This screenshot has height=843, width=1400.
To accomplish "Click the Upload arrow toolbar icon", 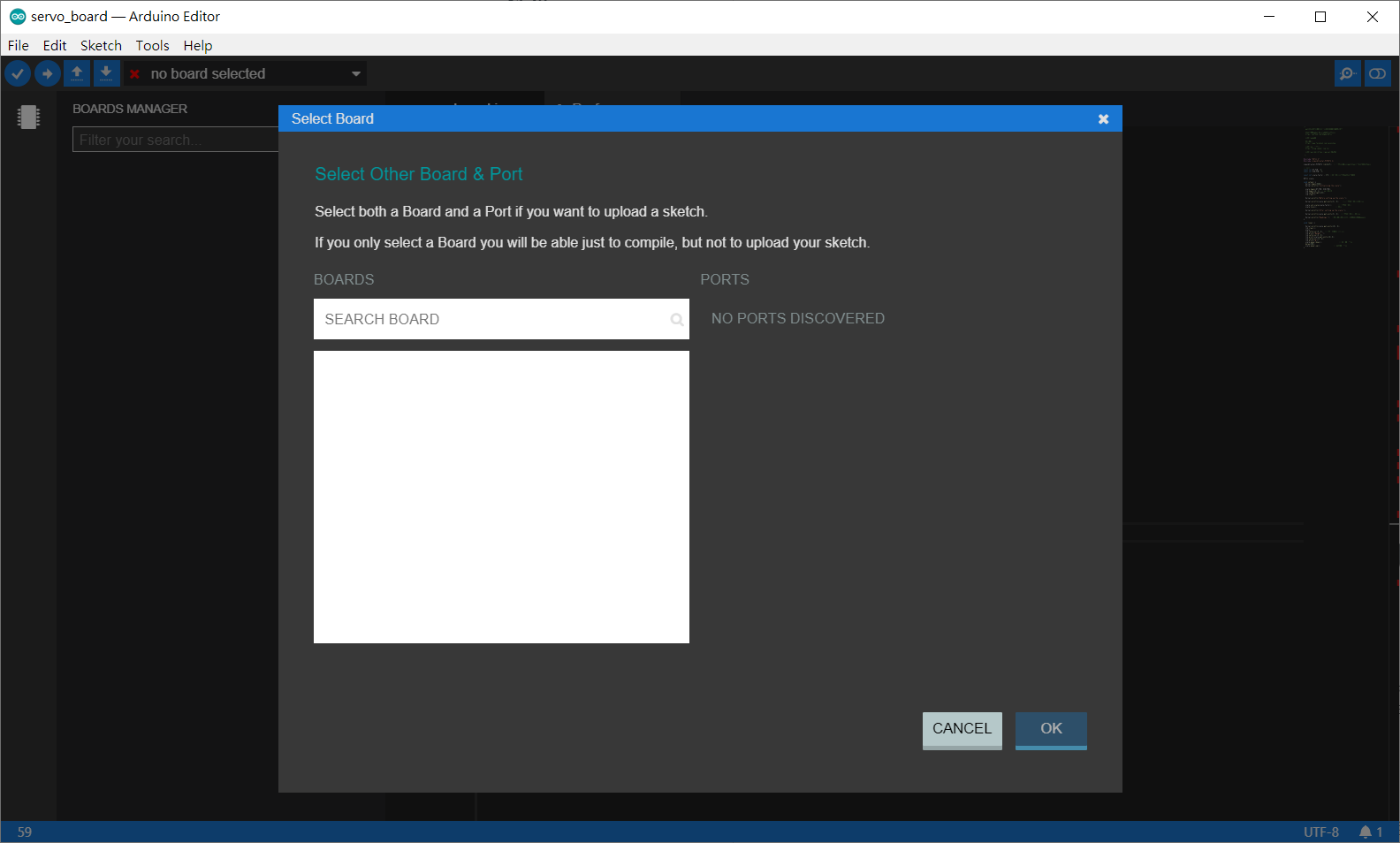I will tap(48, 73).
